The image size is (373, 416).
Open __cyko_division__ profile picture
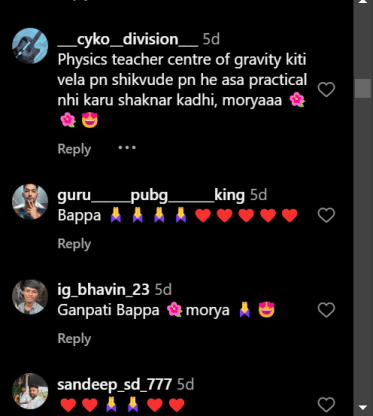pyautogui.click(x=30, y=46)
